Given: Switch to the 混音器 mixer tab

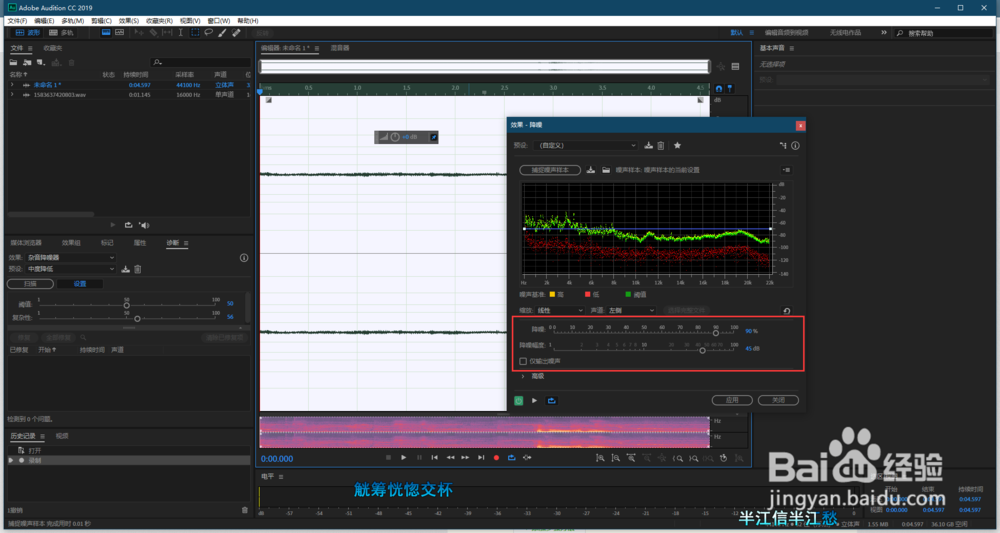Looking at the screenshot, I should [x=340, y=48].
